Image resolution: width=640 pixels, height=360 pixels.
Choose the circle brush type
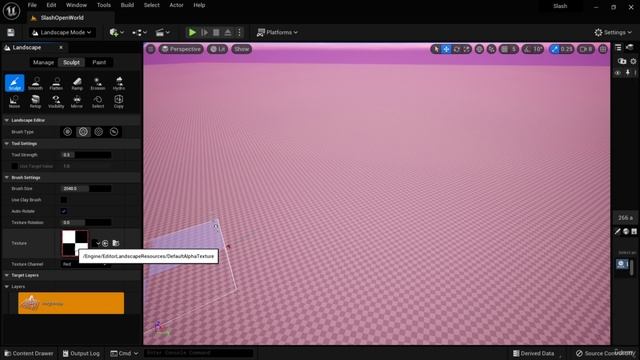coord(68,132)
